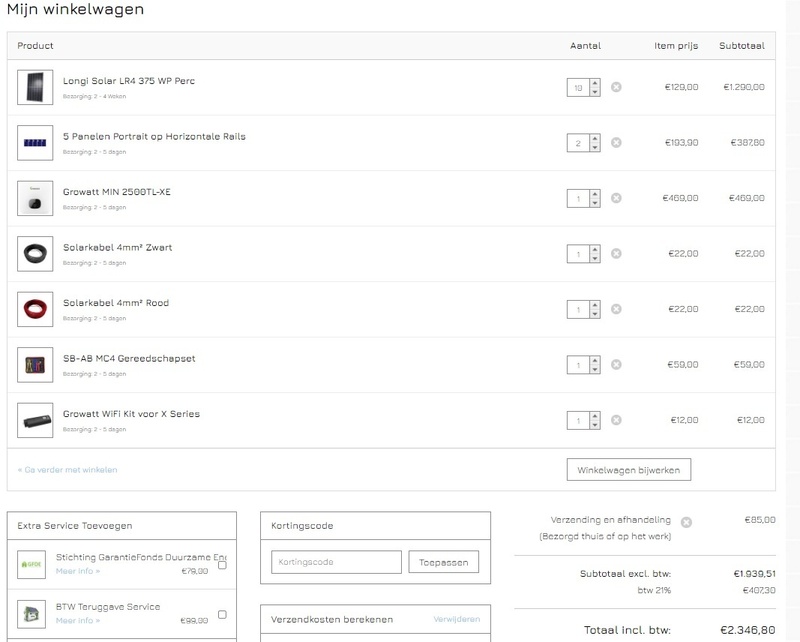This screenshot has height=642, width=800.
Task: Remove Longi Solar LR4 375 WP from cart
Action: pyautogui.click(x=616, y=87)
